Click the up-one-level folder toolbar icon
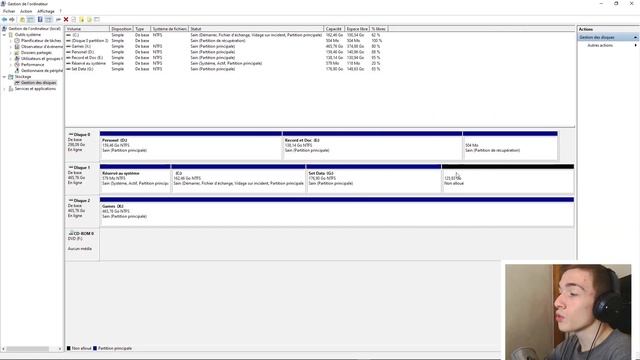The width and height of the screenshot is (640, 360). coord(22,20)
